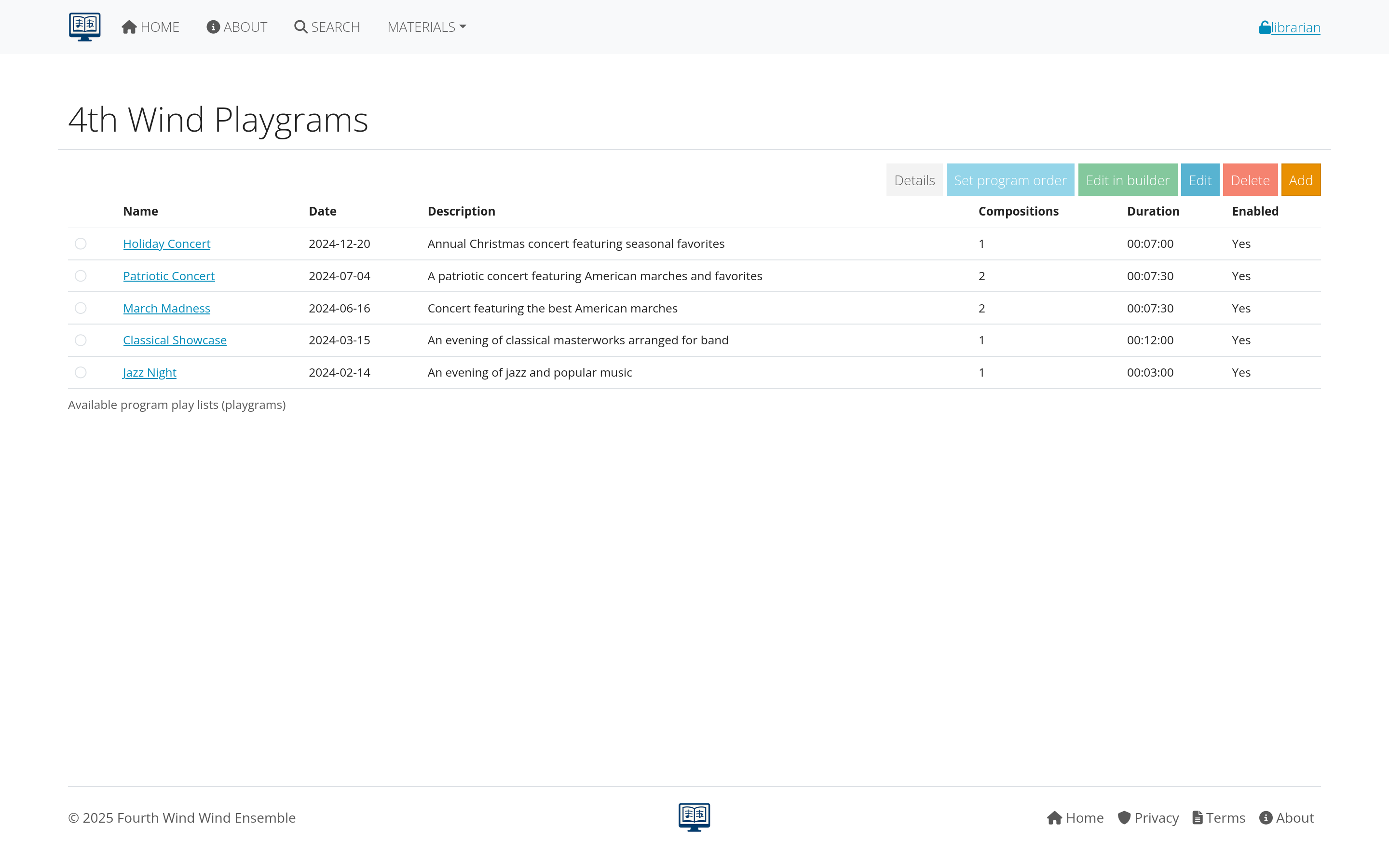The width and height of the screenshot is (1389, 868).
Task: Click the Terms document icon in the footer
Action: [1198, 817]
